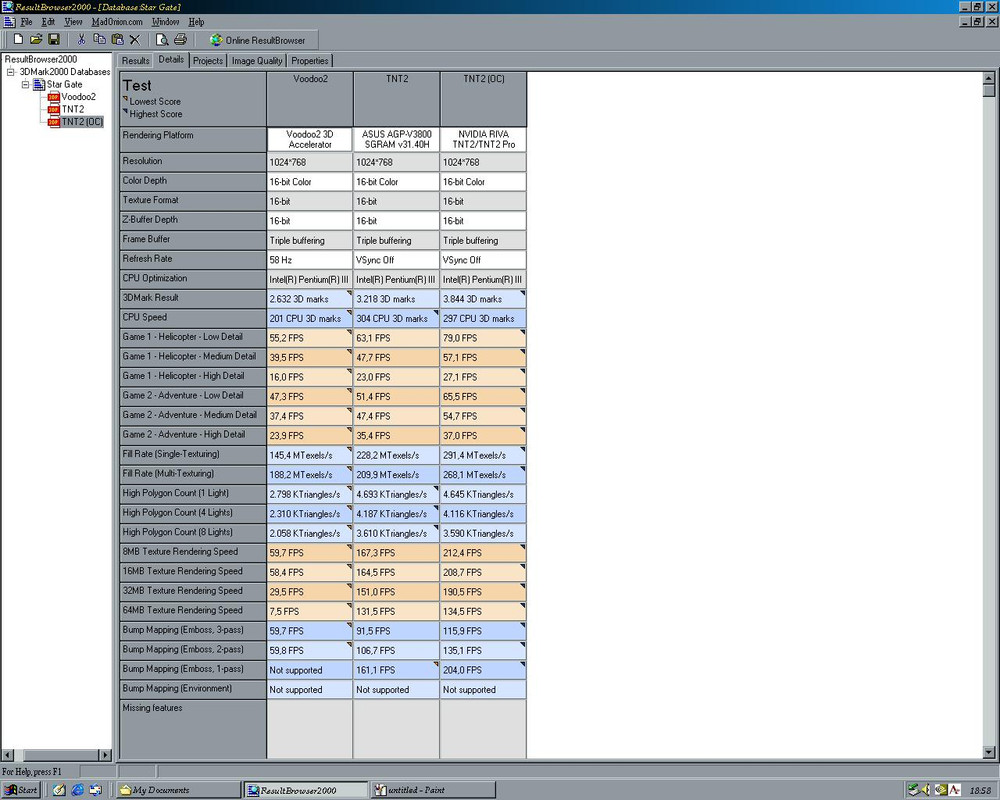Click the CPU Speed row label

coord(193,318)
